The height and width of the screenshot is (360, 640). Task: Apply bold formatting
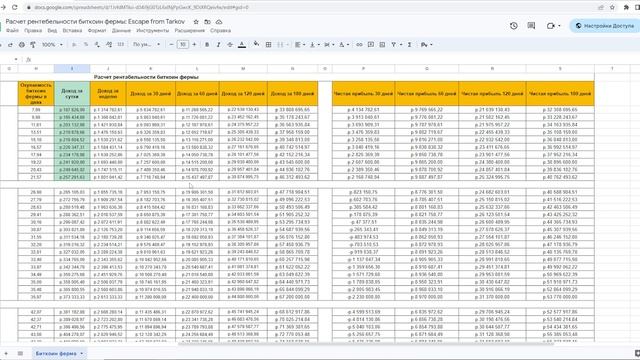207,44
